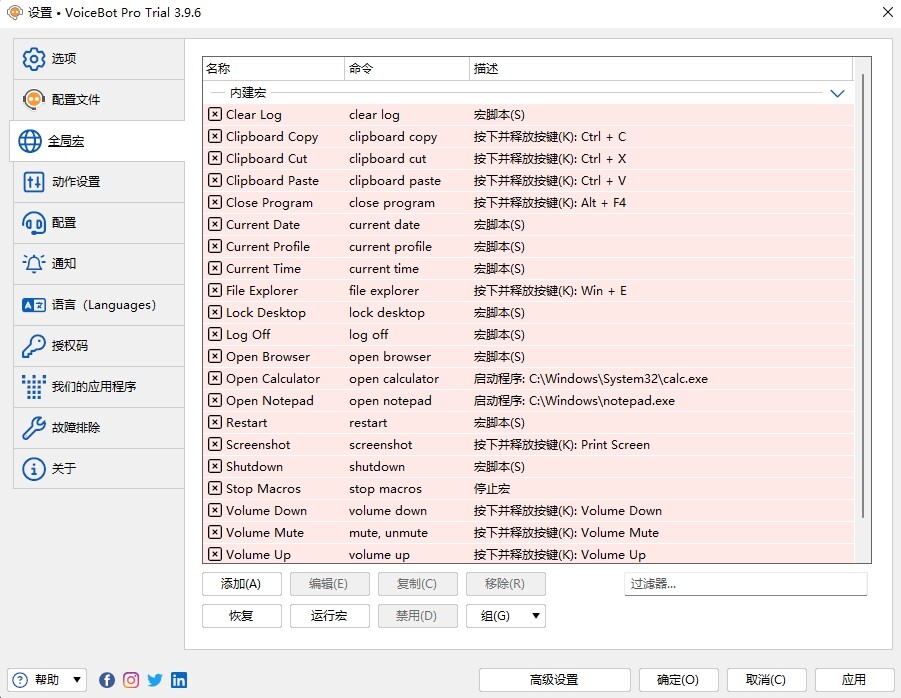Click the 高级设置 button

pyautogui.click(x=555, y=680)
